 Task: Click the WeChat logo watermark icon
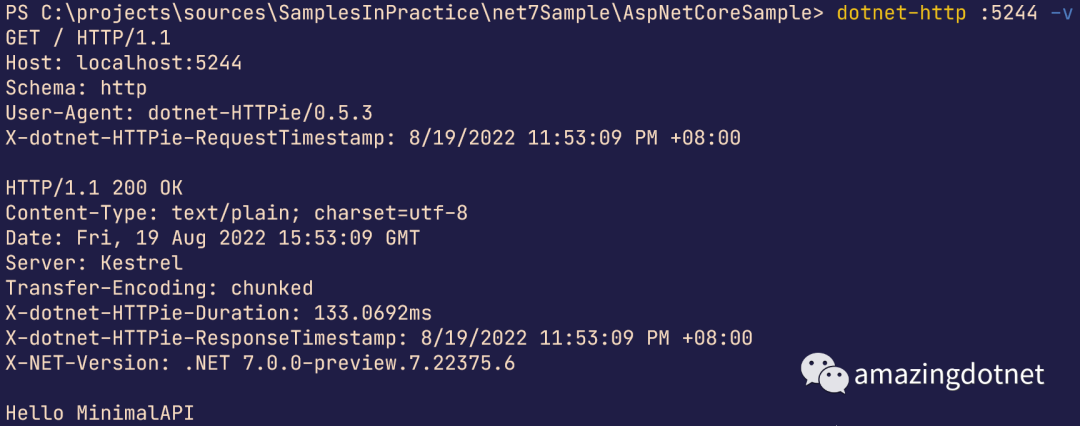pos(824,374)
